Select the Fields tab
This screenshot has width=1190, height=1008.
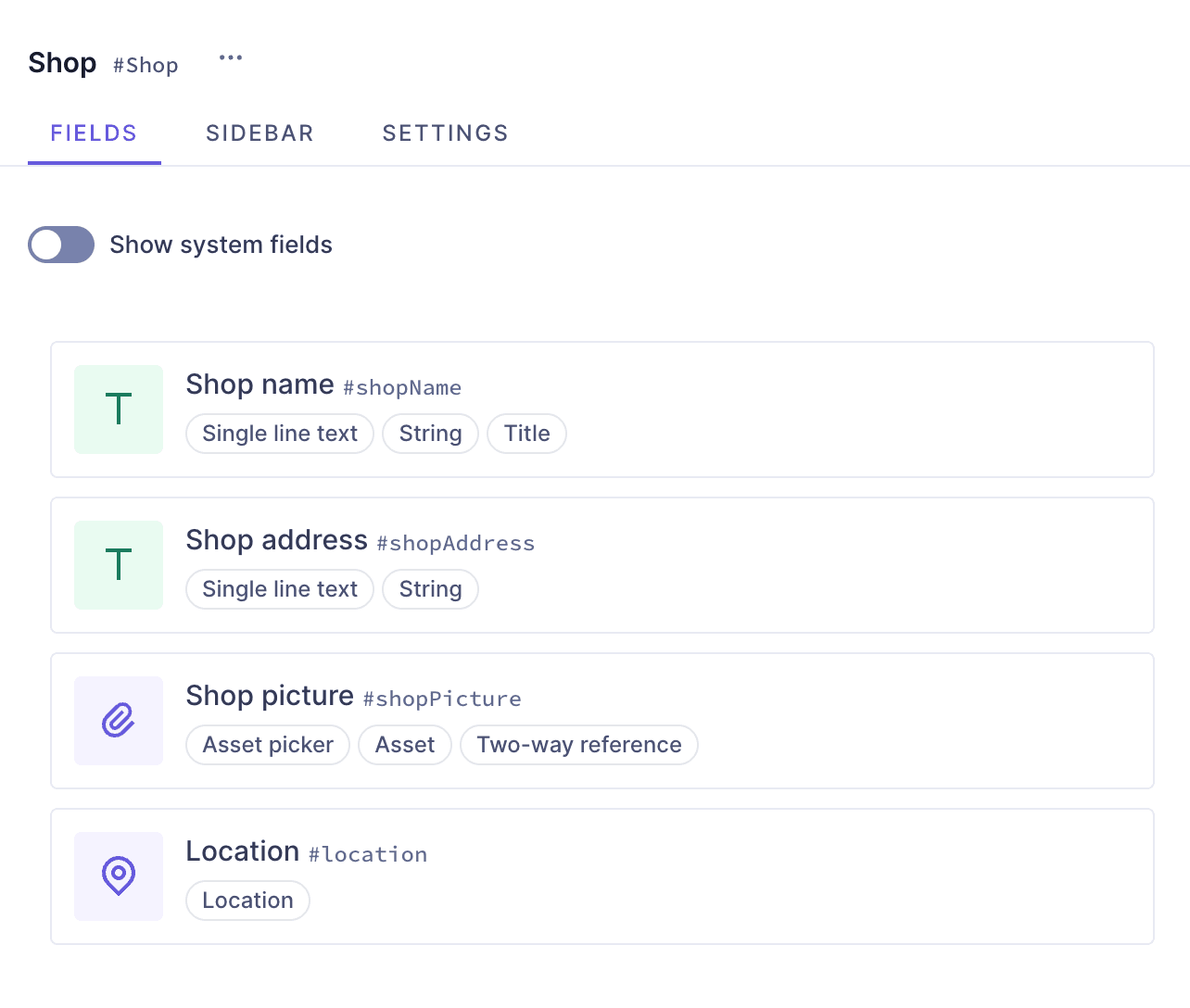(94, 133)
